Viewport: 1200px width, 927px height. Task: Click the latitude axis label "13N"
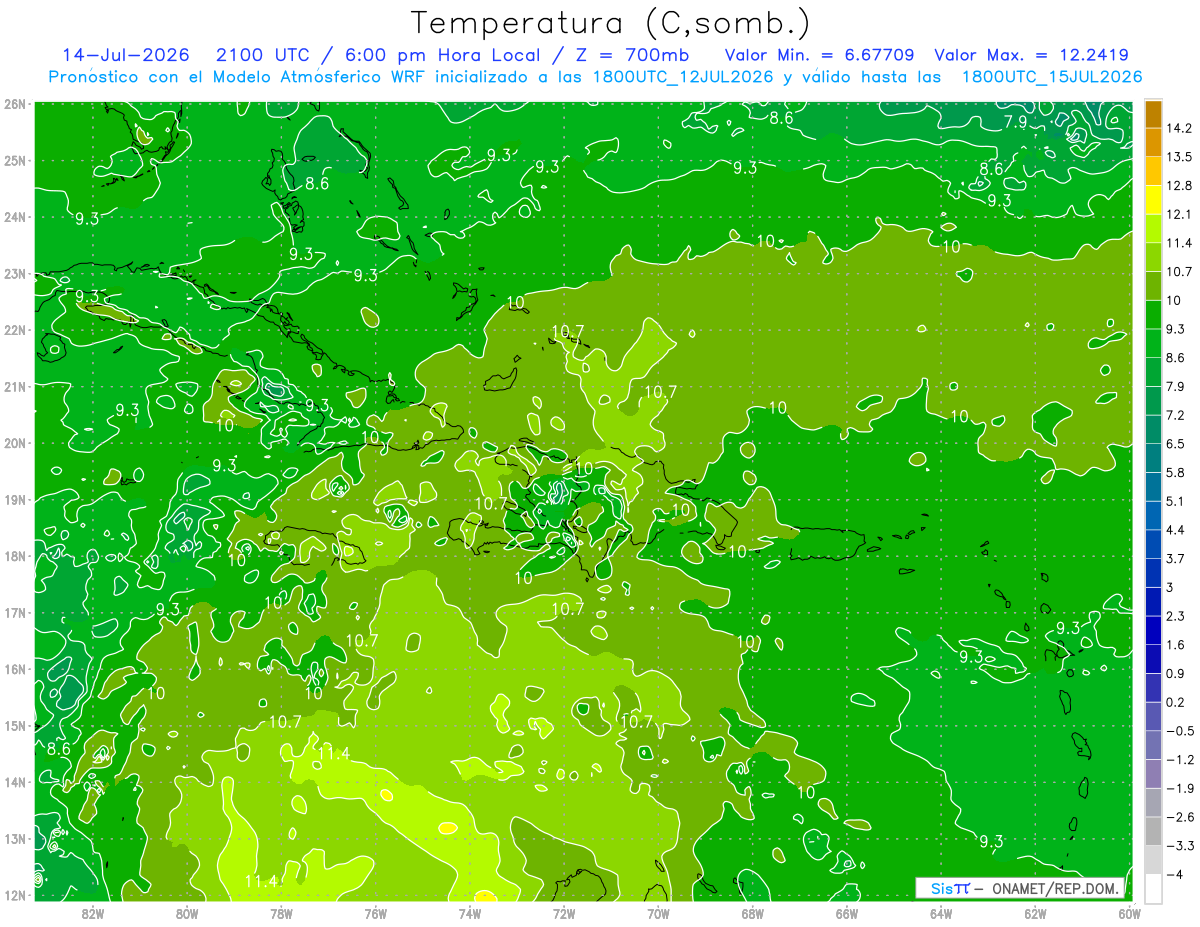click(x=15, y=838)
